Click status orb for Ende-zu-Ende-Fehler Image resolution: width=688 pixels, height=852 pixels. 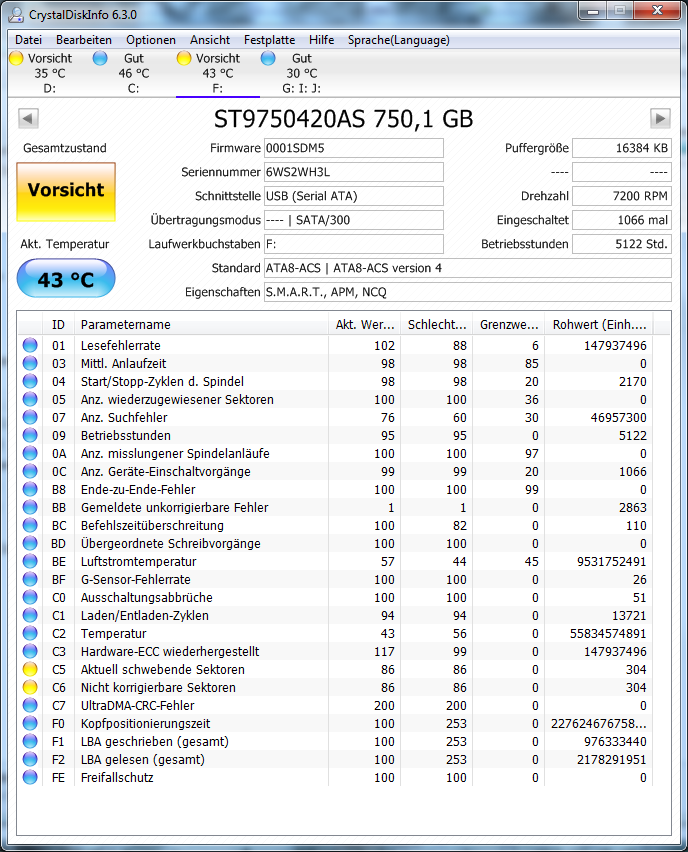pos(30,489)
